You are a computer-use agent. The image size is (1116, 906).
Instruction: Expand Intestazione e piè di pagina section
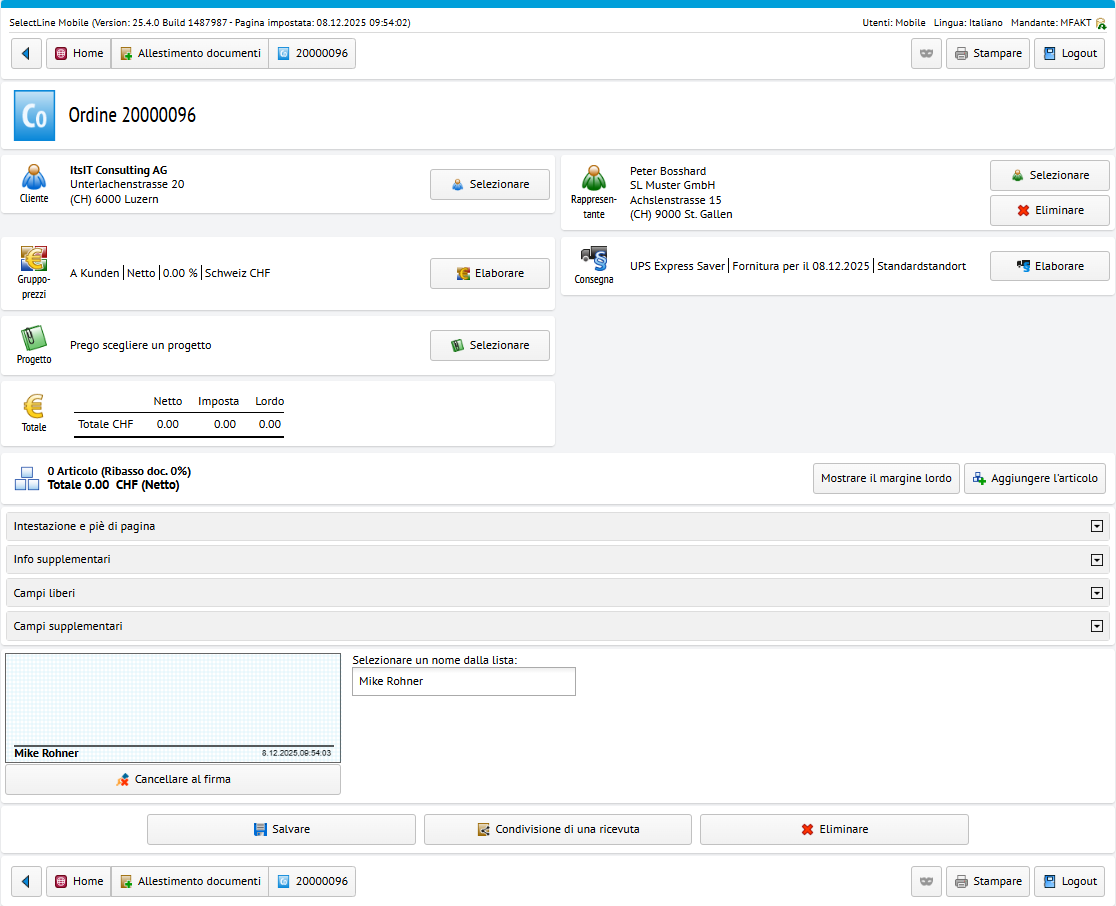[1096, 526]
